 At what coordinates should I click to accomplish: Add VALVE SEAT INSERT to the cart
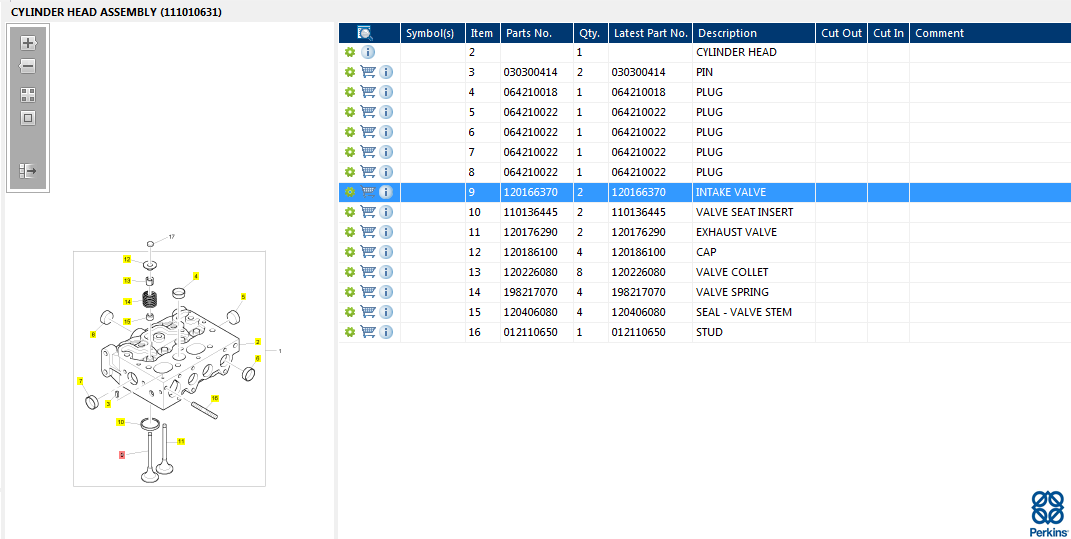368,212
